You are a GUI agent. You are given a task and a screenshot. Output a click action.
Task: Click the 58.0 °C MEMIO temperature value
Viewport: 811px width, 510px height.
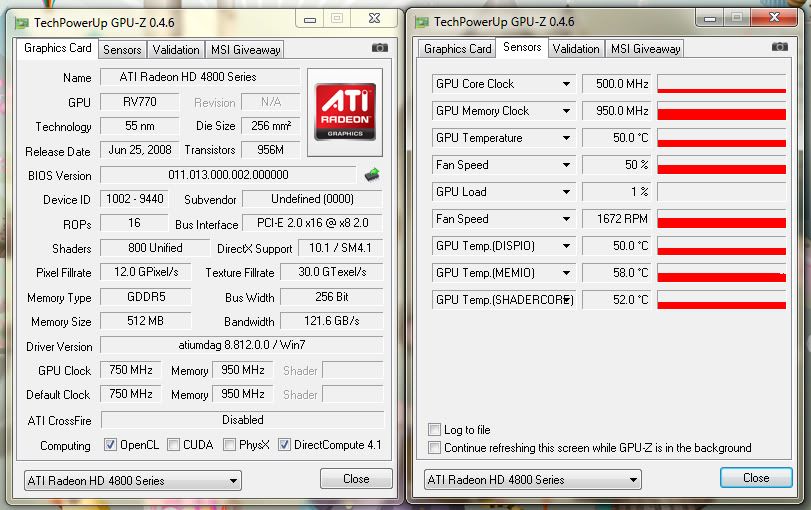coord(616,273)
